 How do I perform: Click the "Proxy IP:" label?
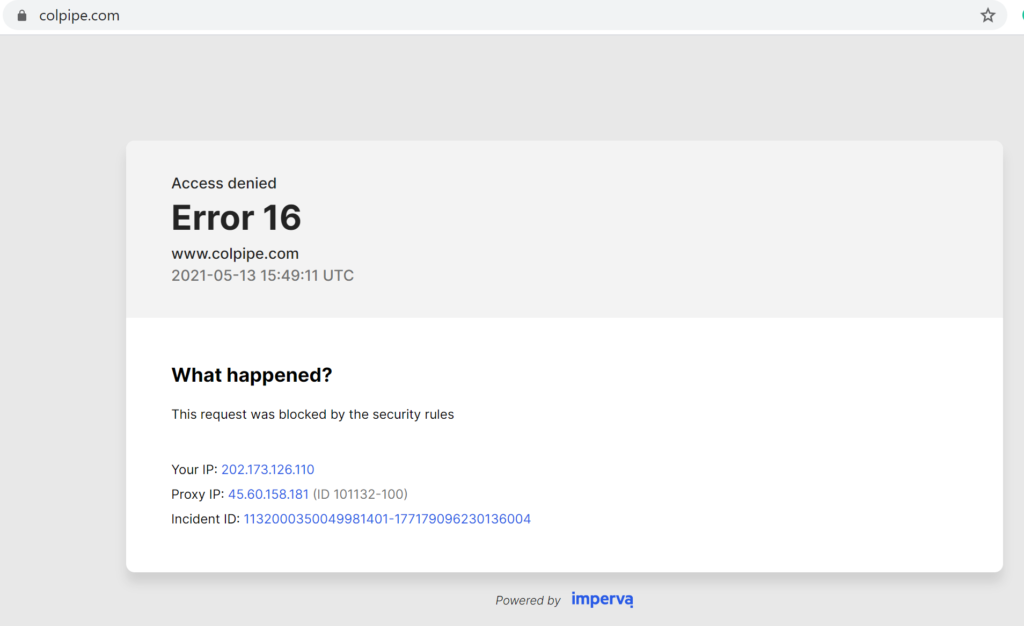pos(198,494)
